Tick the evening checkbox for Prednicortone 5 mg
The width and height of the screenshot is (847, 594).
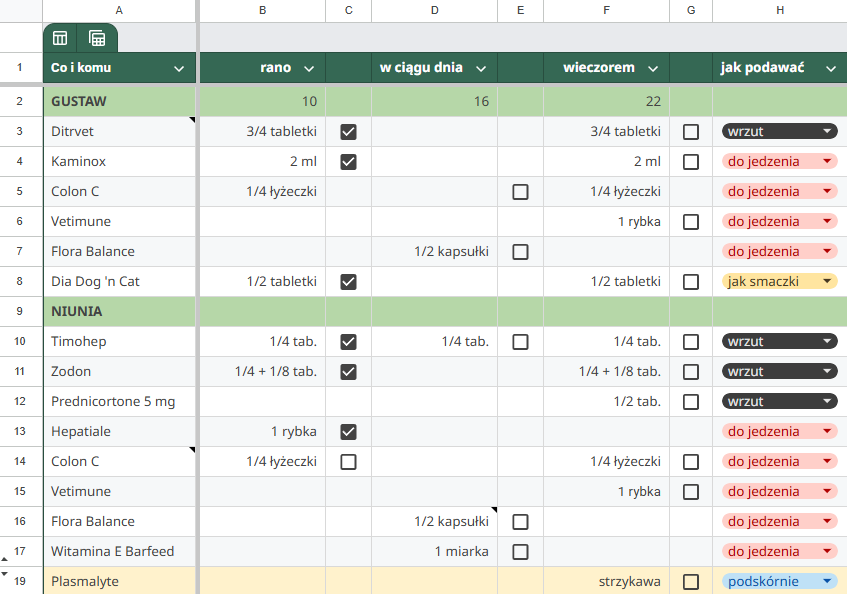tap(691, 402)
